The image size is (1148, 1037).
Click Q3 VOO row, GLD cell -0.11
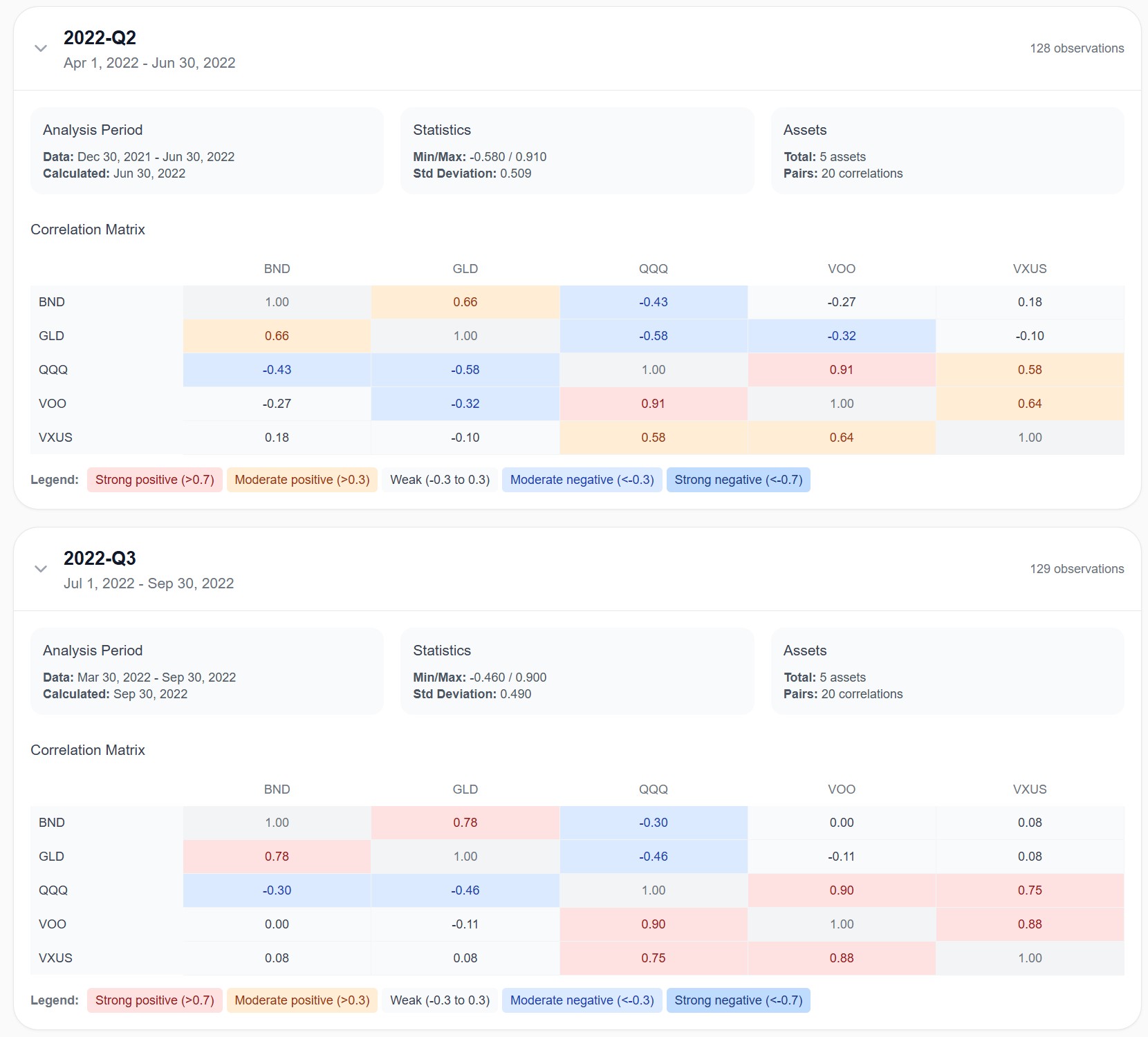click(465, 924)
